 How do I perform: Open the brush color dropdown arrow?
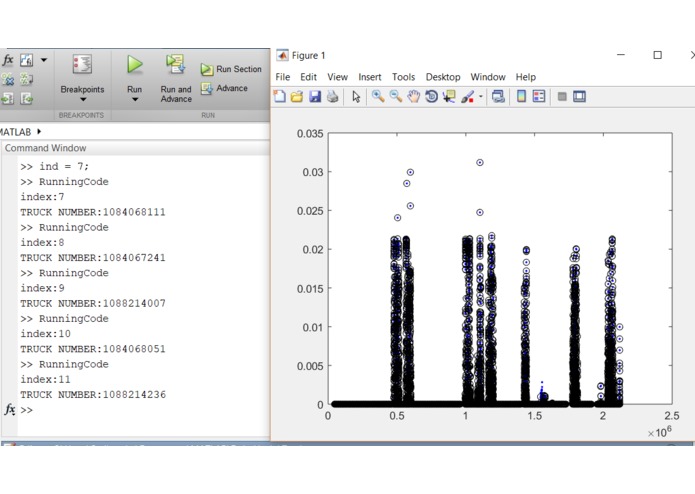coord(480,96)
